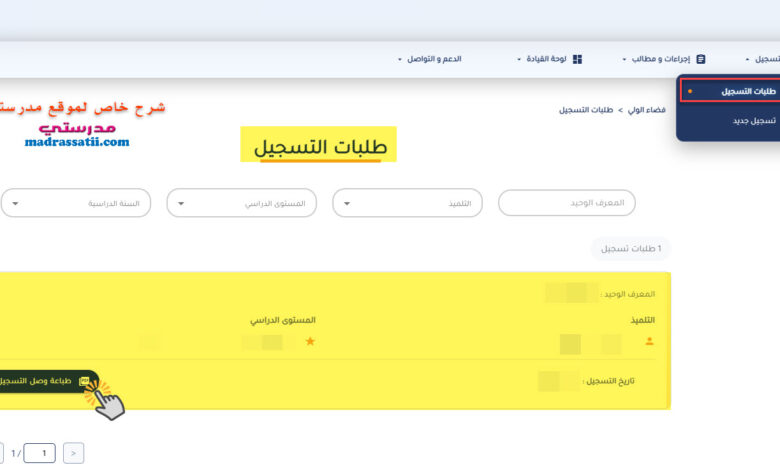Click the orange dot beside طلبات التسجيل

pyautogui.click(x=690, y=91)
